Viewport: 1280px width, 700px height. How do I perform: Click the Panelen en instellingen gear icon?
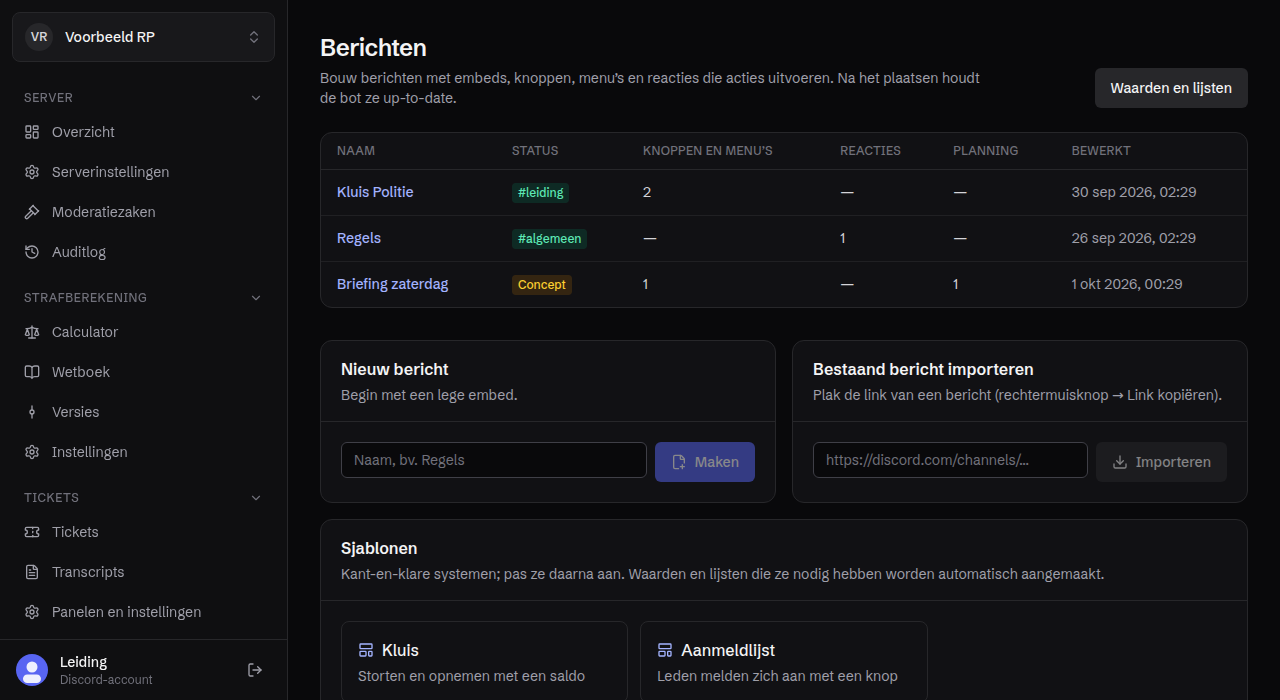(32, 612)
